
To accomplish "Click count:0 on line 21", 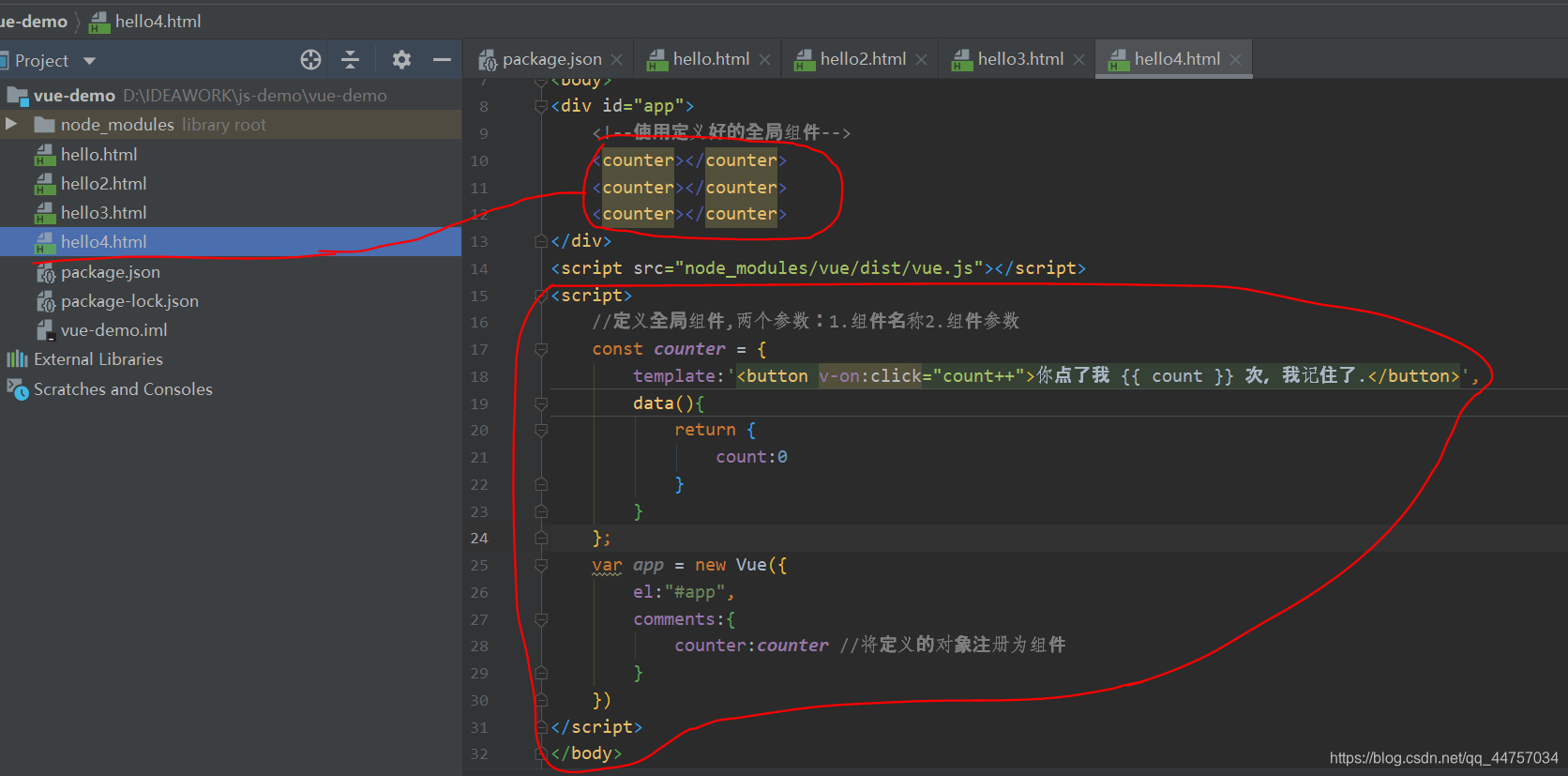I will point(751,457).
